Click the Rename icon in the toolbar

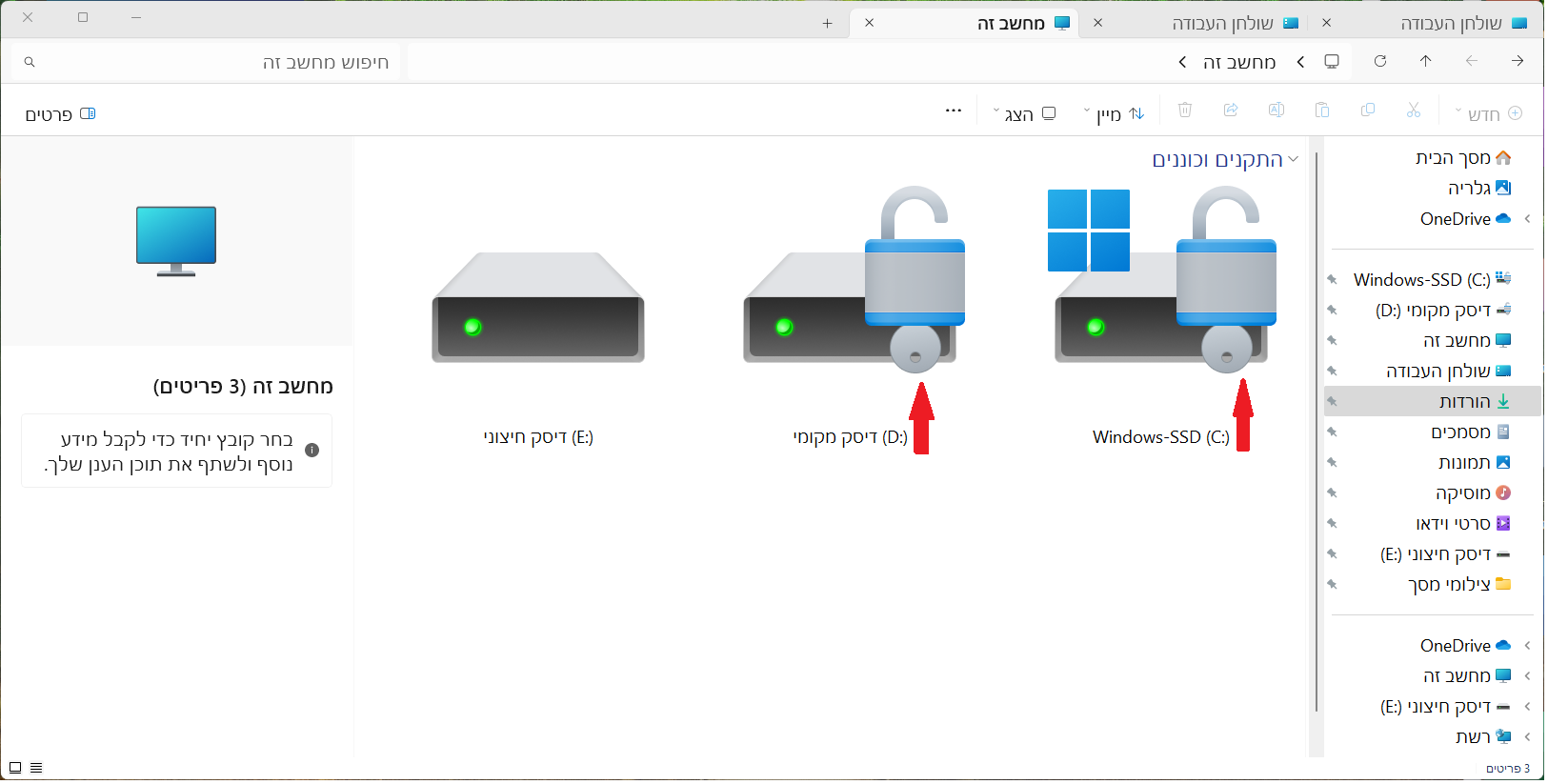pyautogui.click(x=1277, y=111)
